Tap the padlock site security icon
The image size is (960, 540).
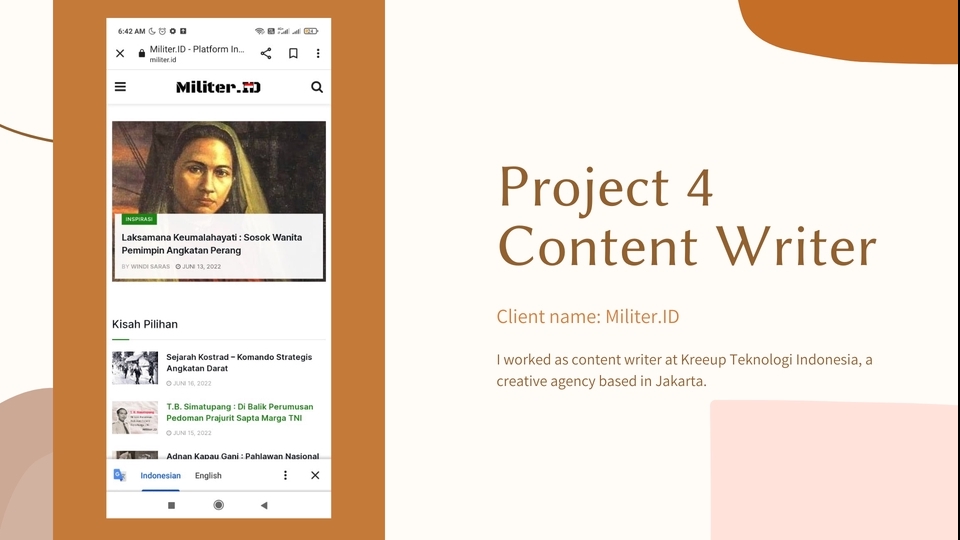tap(141, 53)
